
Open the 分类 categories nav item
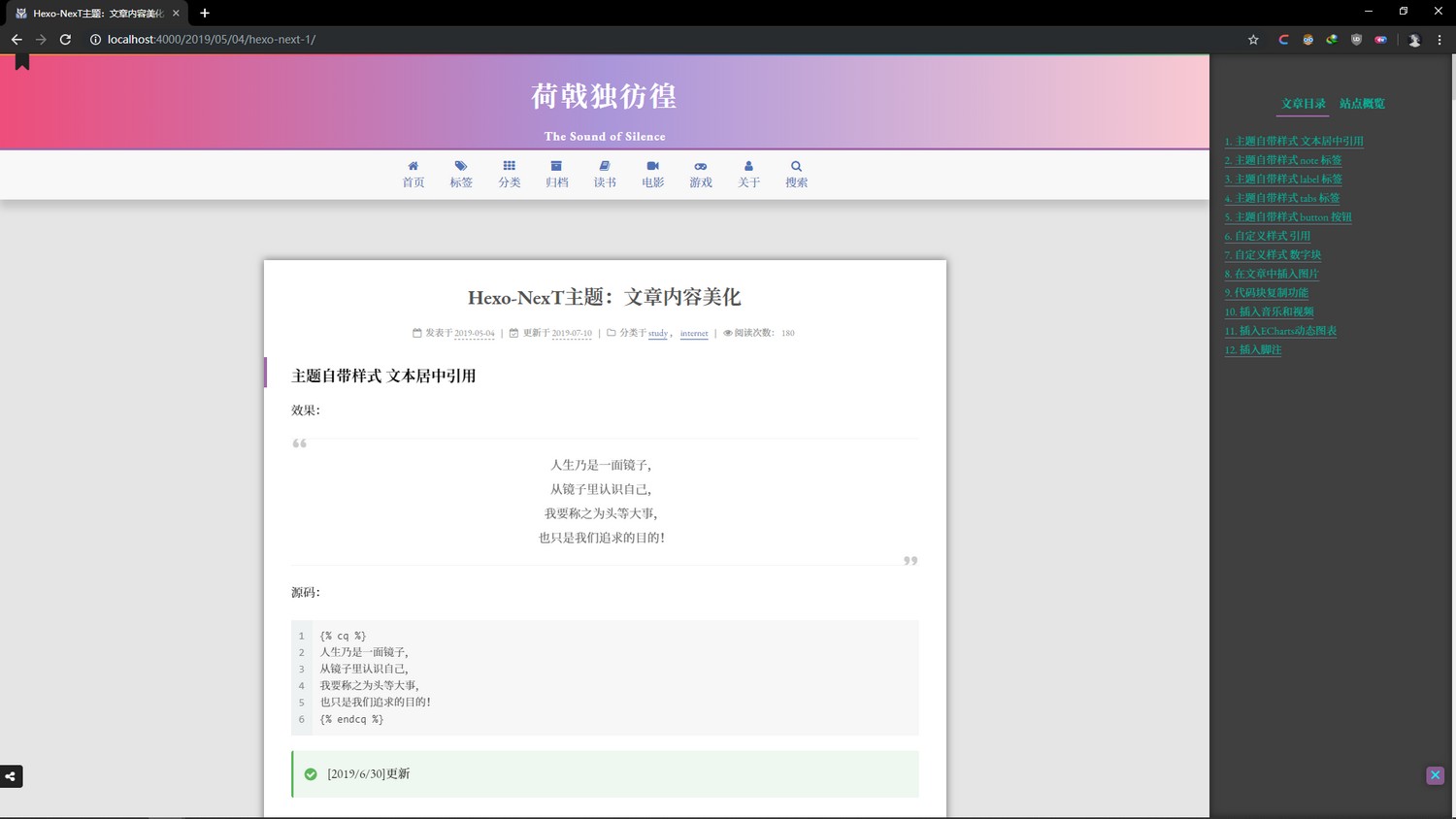click(510, 175)
